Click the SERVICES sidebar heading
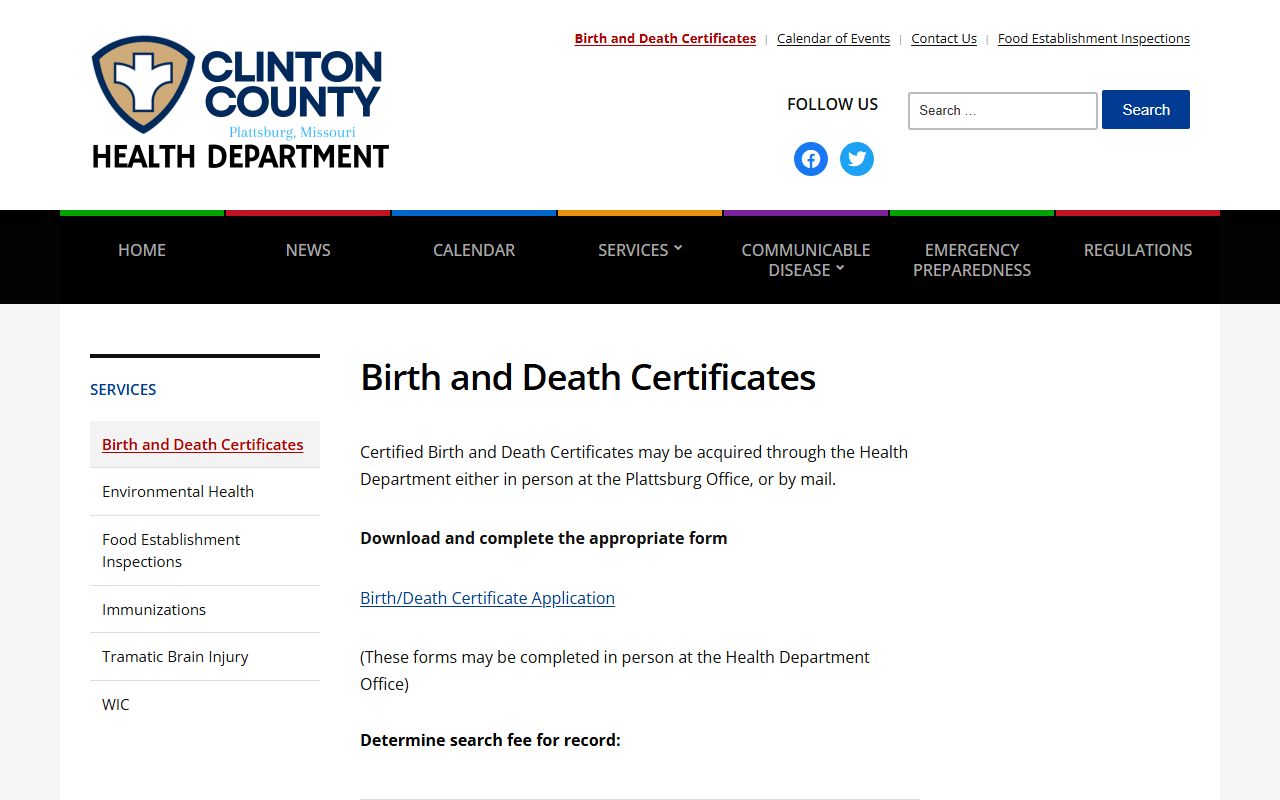This screenshot has width=1280, height=800. pyautogui.click(x=123, y=390)
